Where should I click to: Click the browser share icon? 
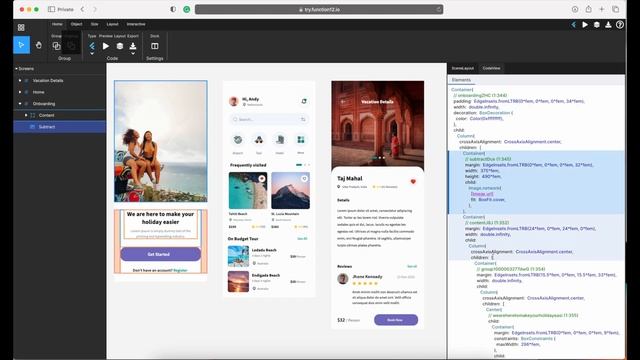pos(588,9)
